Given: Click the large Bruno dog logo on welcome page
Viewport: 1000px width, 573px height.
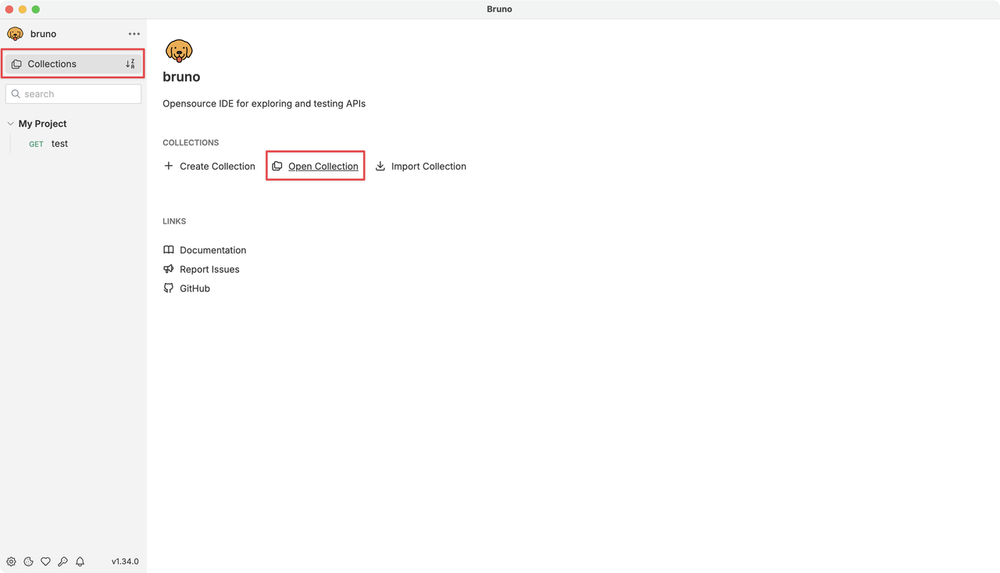Looking at the screenshot, I should pyautogui.click(x=179, y=51).
